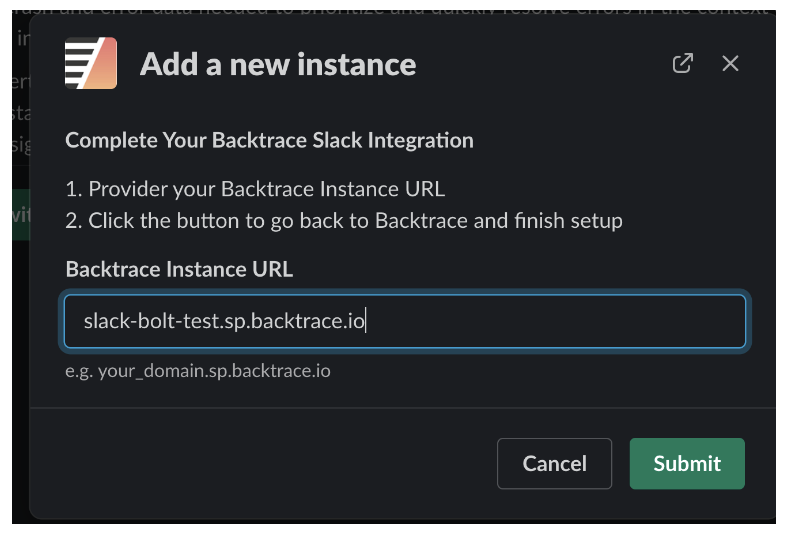
Task: Click partially hidden text at dialog's left edge
Action: click(x=21, y=111)
